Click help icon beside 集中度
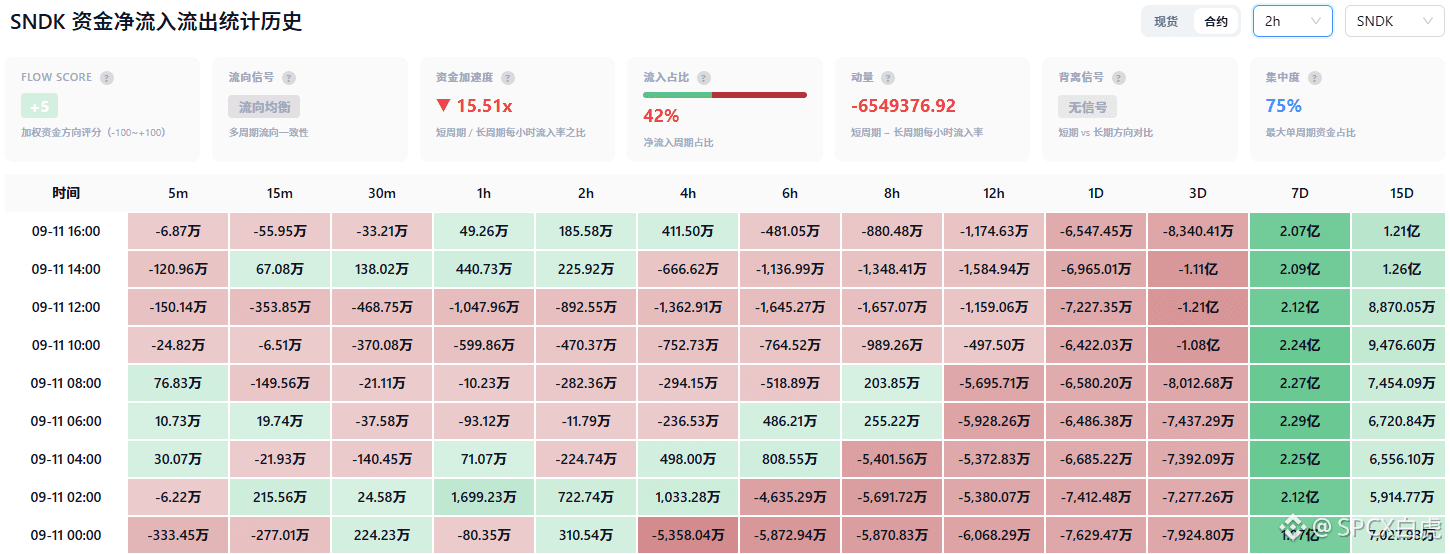The image size is (1450, 554). (1315, 78)
